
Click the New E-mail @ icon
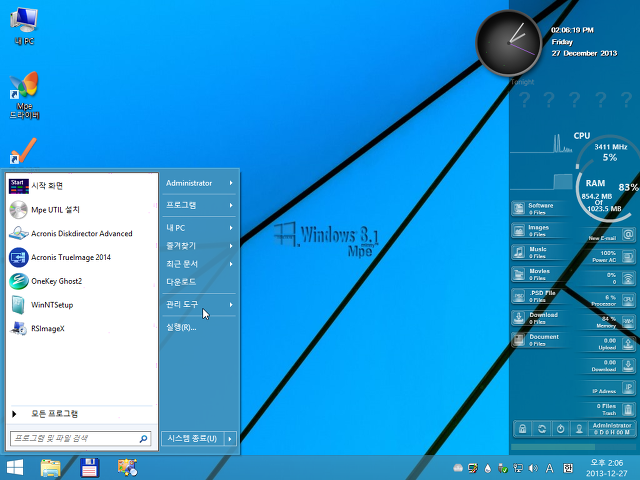coord(628,235)
